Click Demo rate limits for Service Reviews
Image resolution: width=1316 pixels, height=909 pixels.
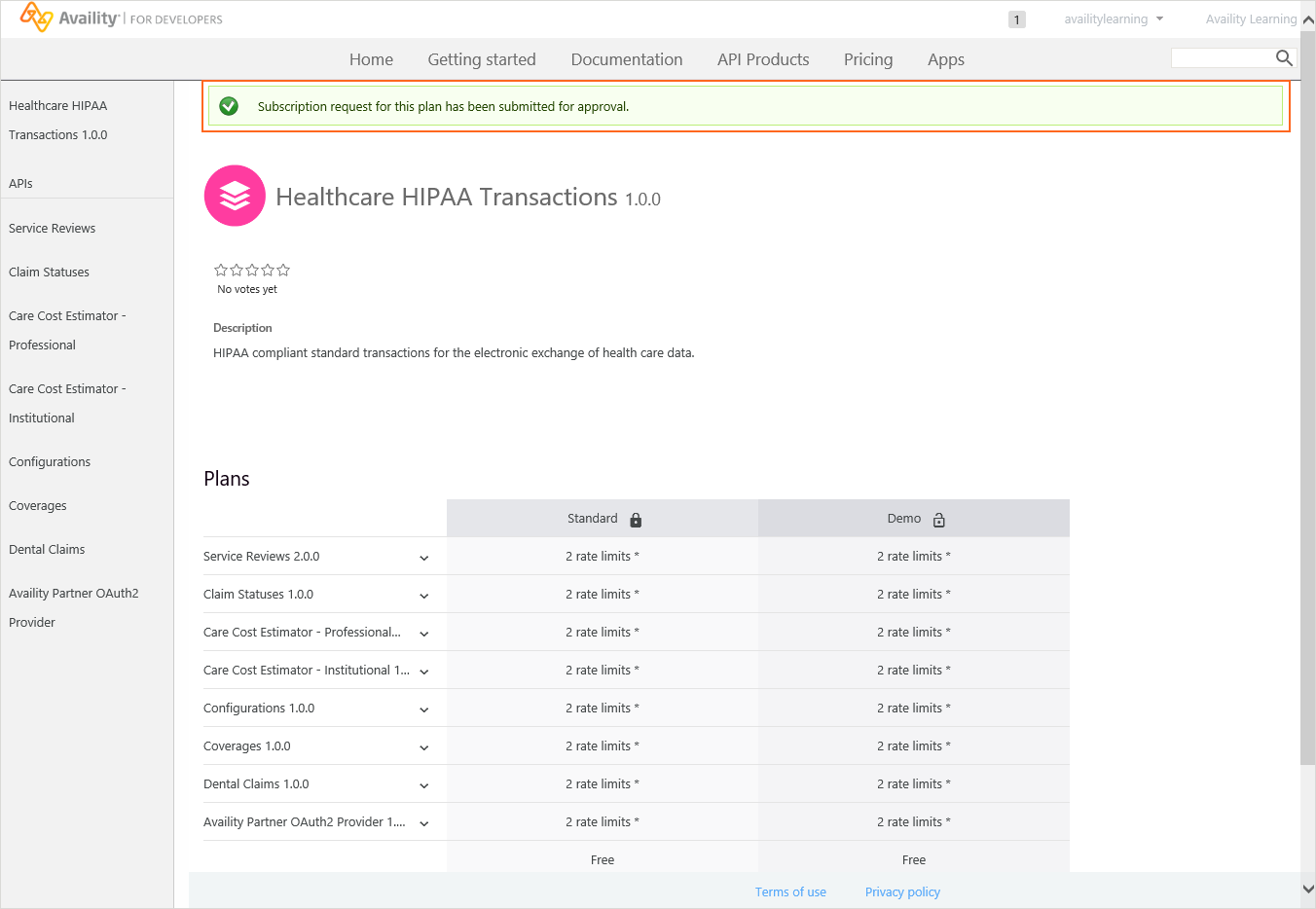[x=914, y=556]
